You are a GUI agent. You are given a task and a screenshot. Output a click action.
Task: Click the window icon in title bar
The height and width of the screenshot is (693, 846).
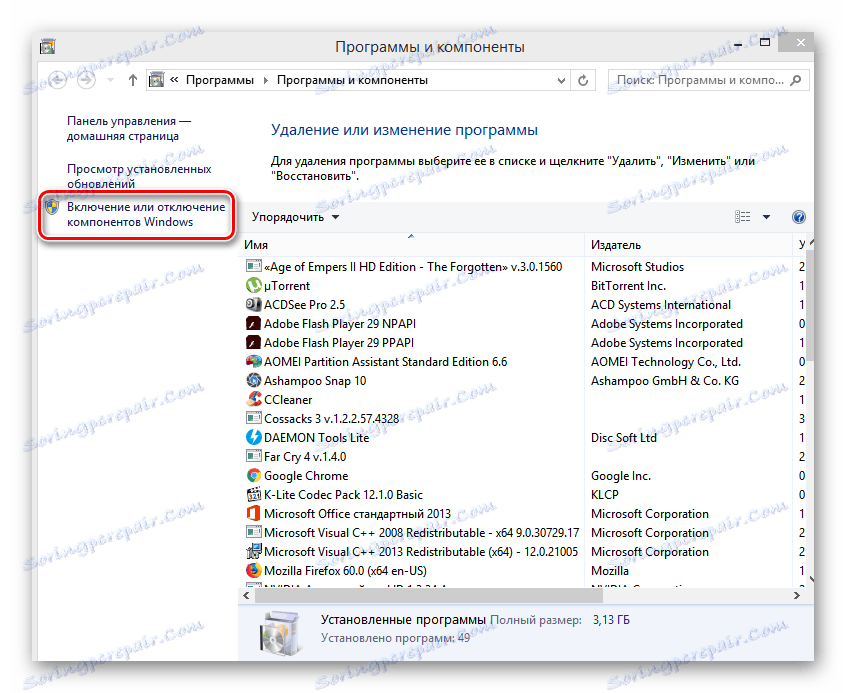click(47, 47)
